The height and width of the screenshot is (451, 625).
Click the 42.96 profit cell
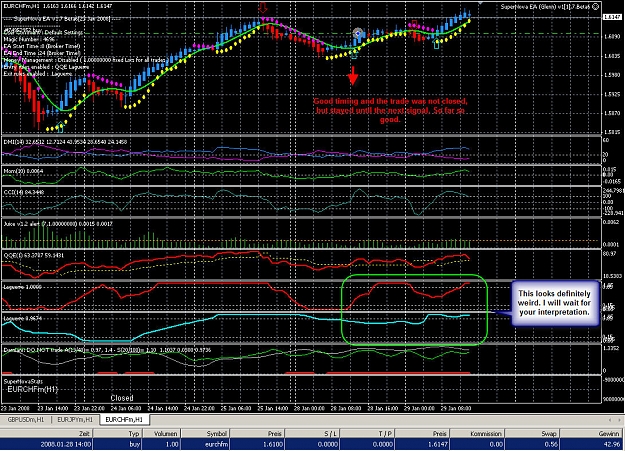click(x=612, y=444)
